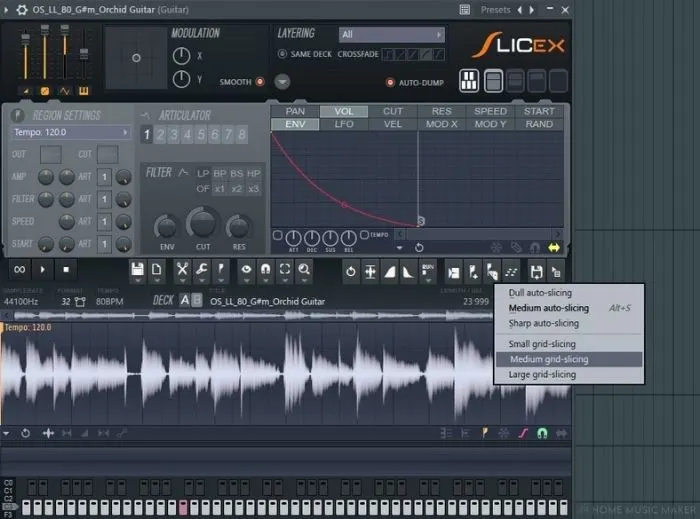Choose Medium grid-slicing
Screen dimensions: 700x519
click(569, 359)
